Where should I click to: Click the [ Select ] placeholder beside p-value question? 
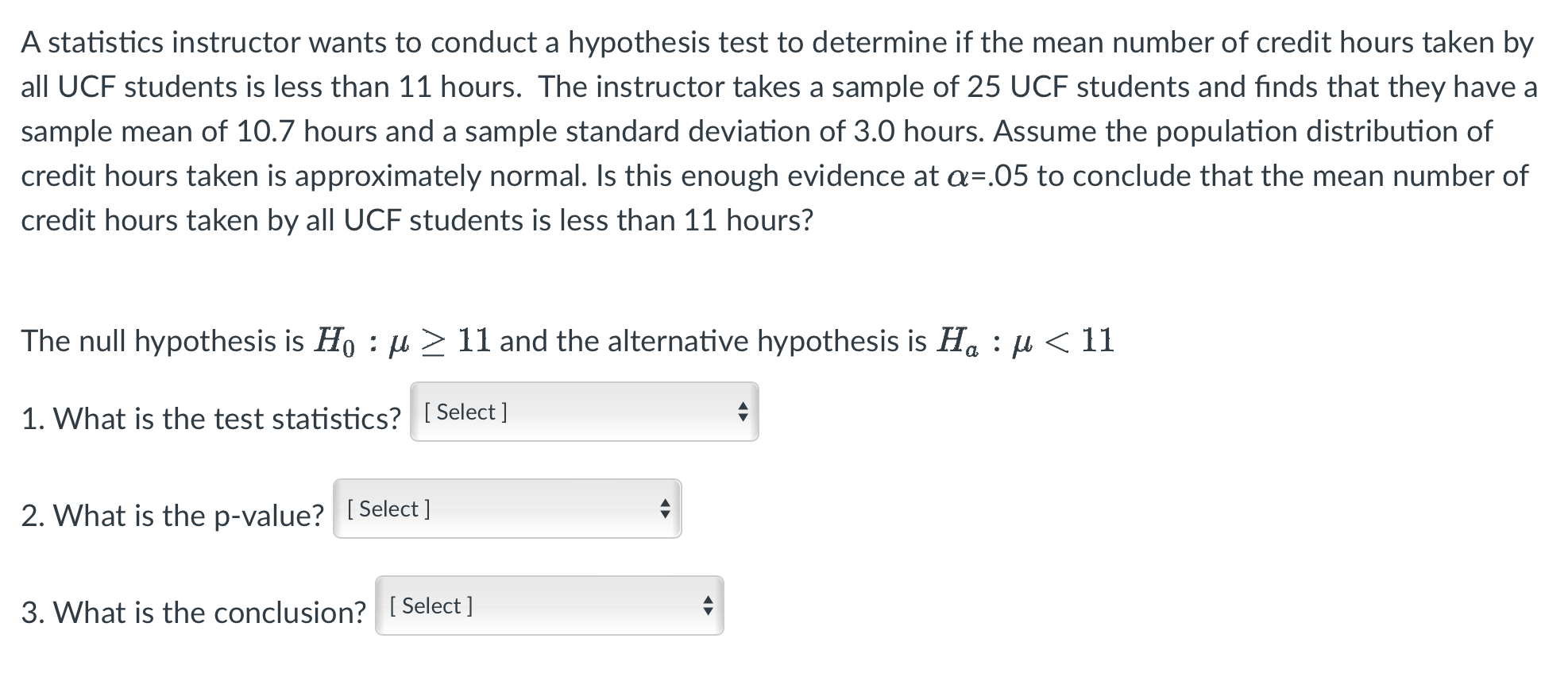(x=388, y=509)
